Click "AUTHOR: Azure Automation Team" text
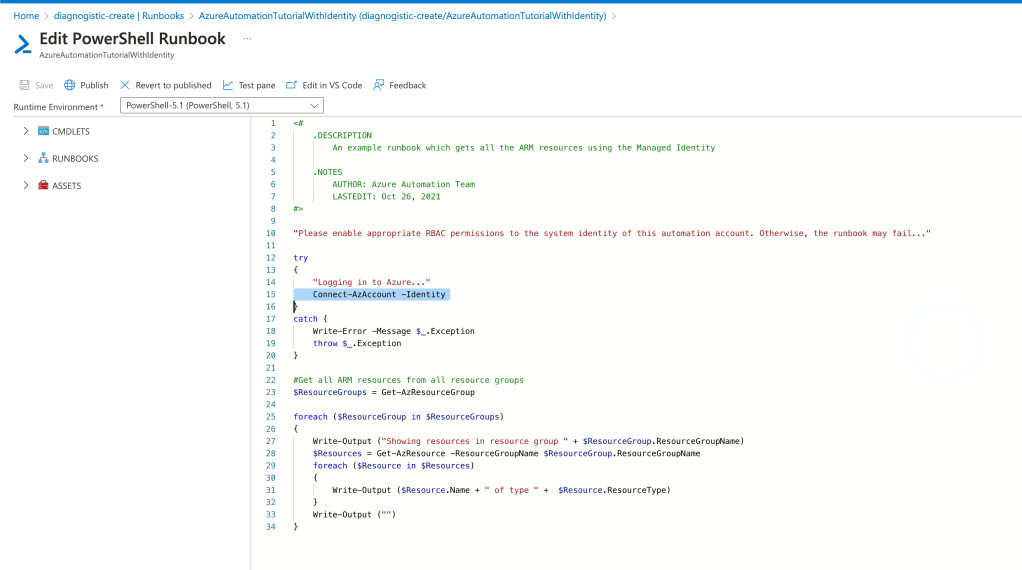The image size is (1022, 570). tap(403, 184)
